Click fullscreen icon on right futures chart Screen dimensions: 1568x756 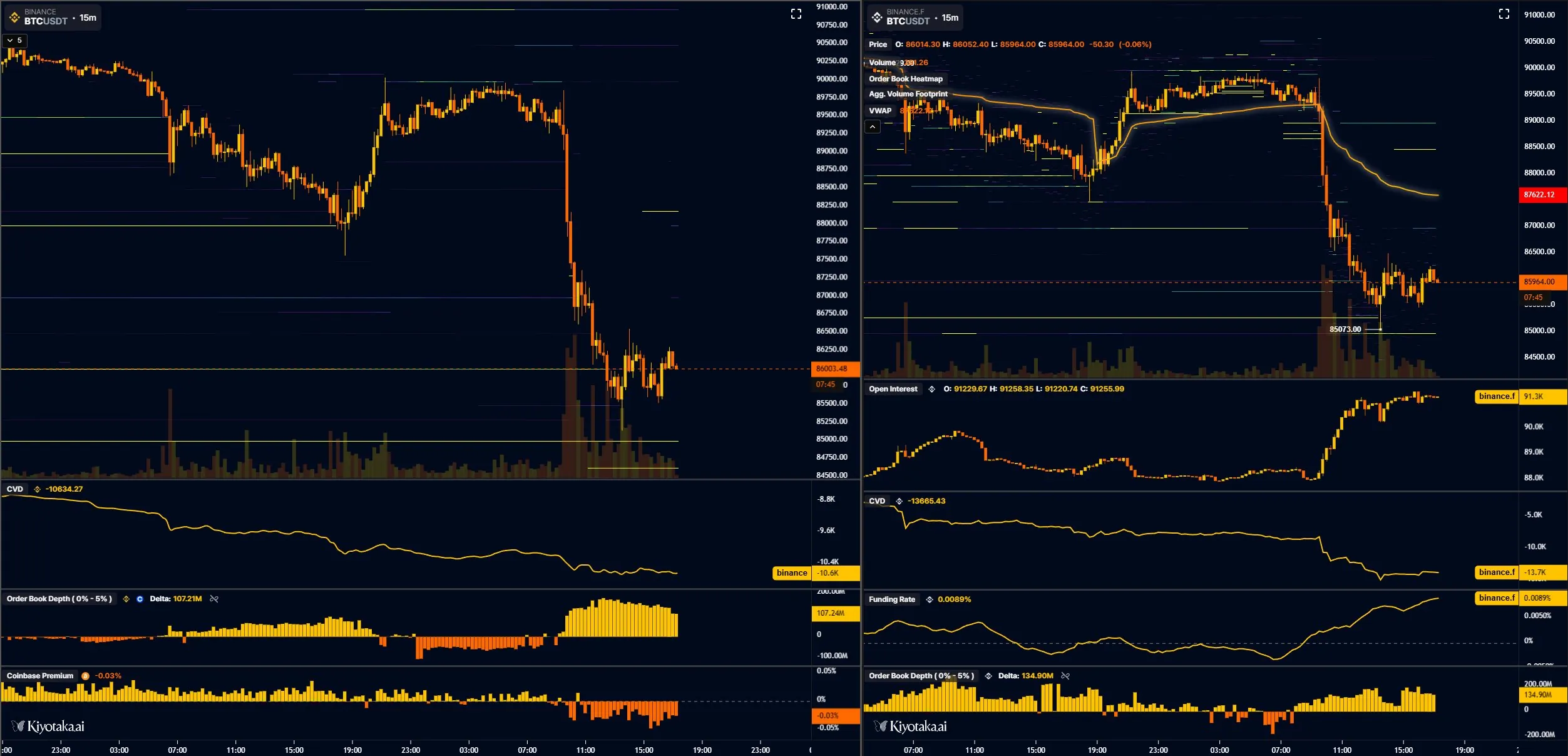click(1504, 14)
